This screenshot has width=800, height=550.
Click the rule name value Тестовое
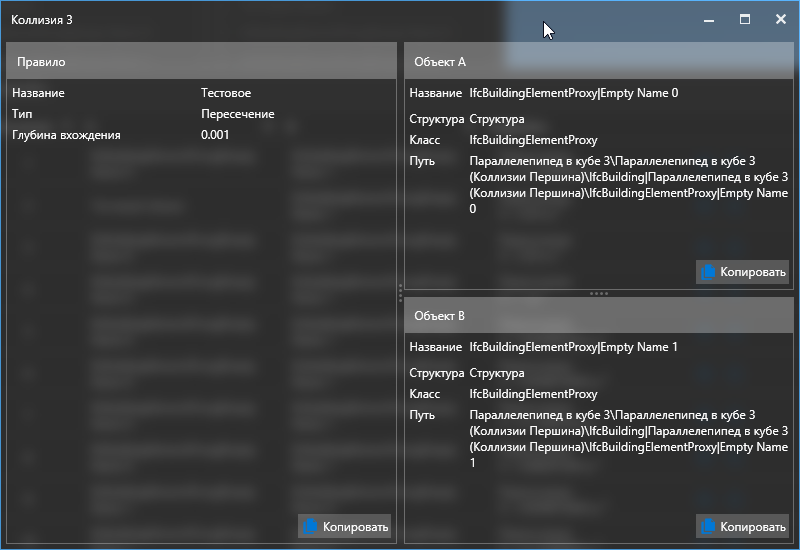226,93
